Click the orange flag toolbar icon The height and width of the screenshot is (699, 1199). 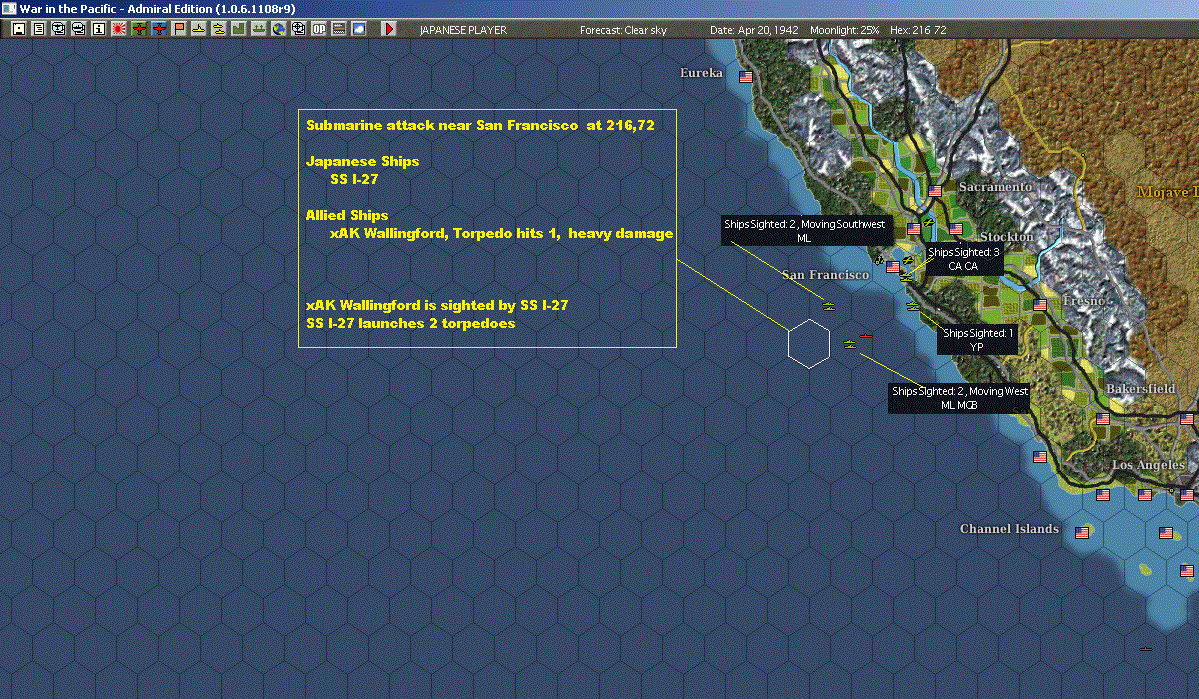[179, 29]
